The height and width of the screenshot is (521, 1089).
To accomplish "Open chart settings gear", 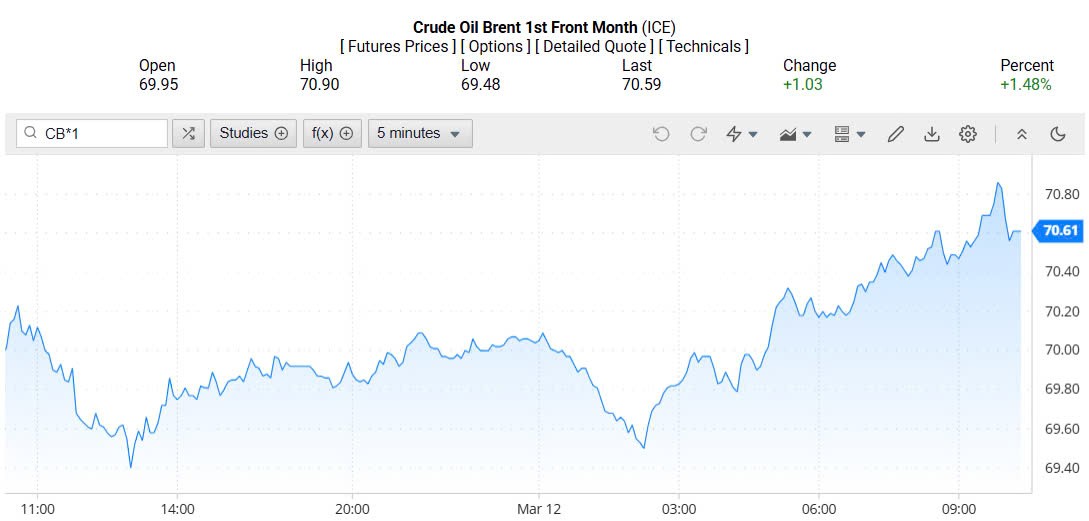I will click(x=967, y=133).
